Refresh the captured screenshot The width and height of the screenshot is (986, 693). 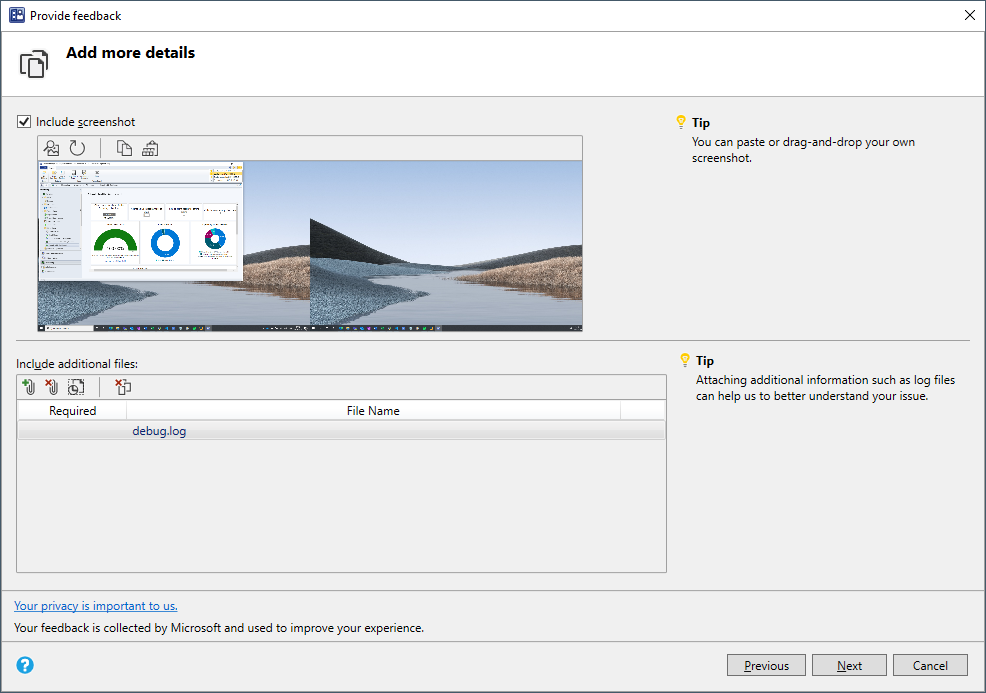click(x=77, y=148)
